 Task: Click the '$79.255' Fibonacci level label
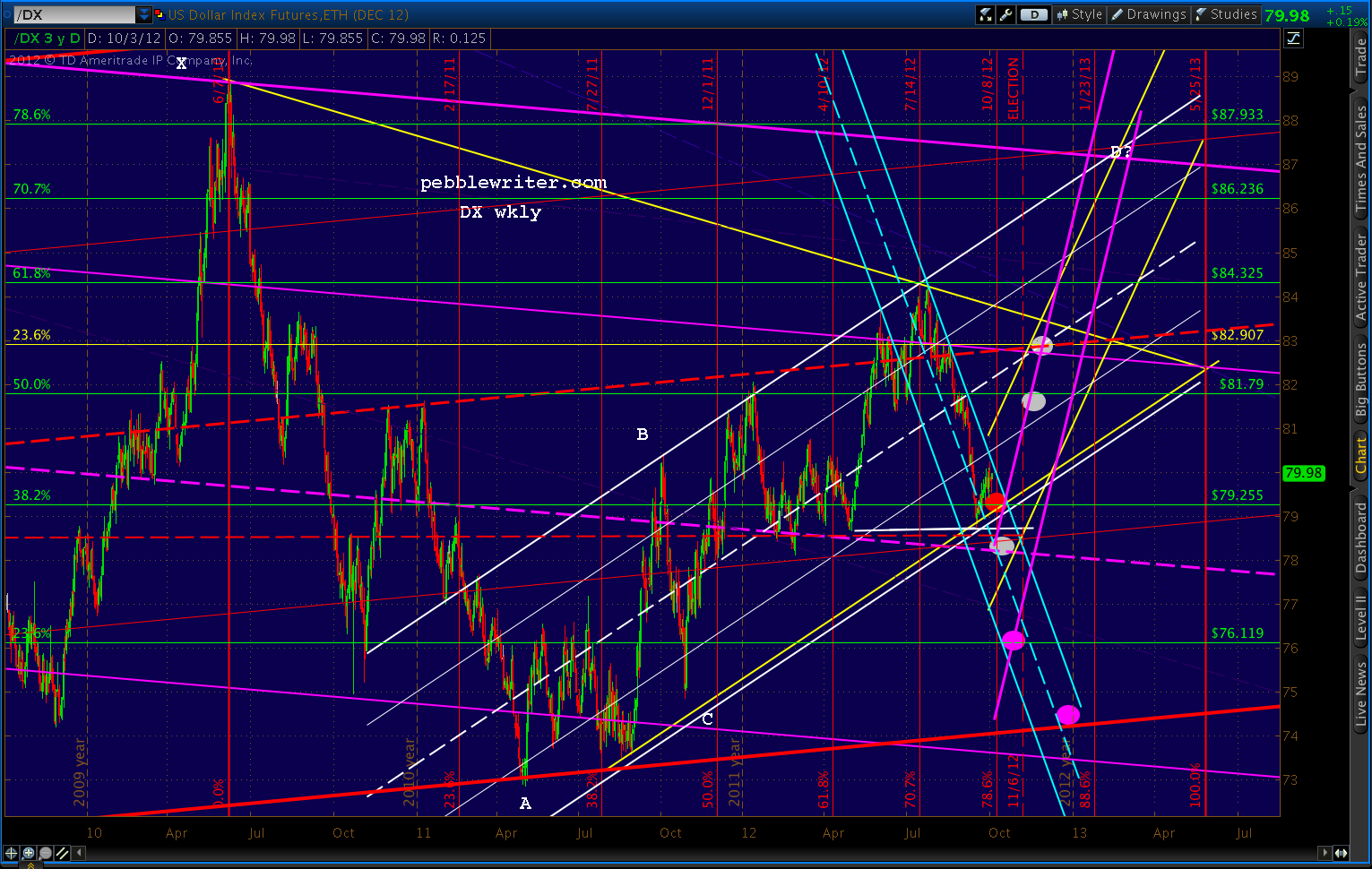tap(1237, 495)
